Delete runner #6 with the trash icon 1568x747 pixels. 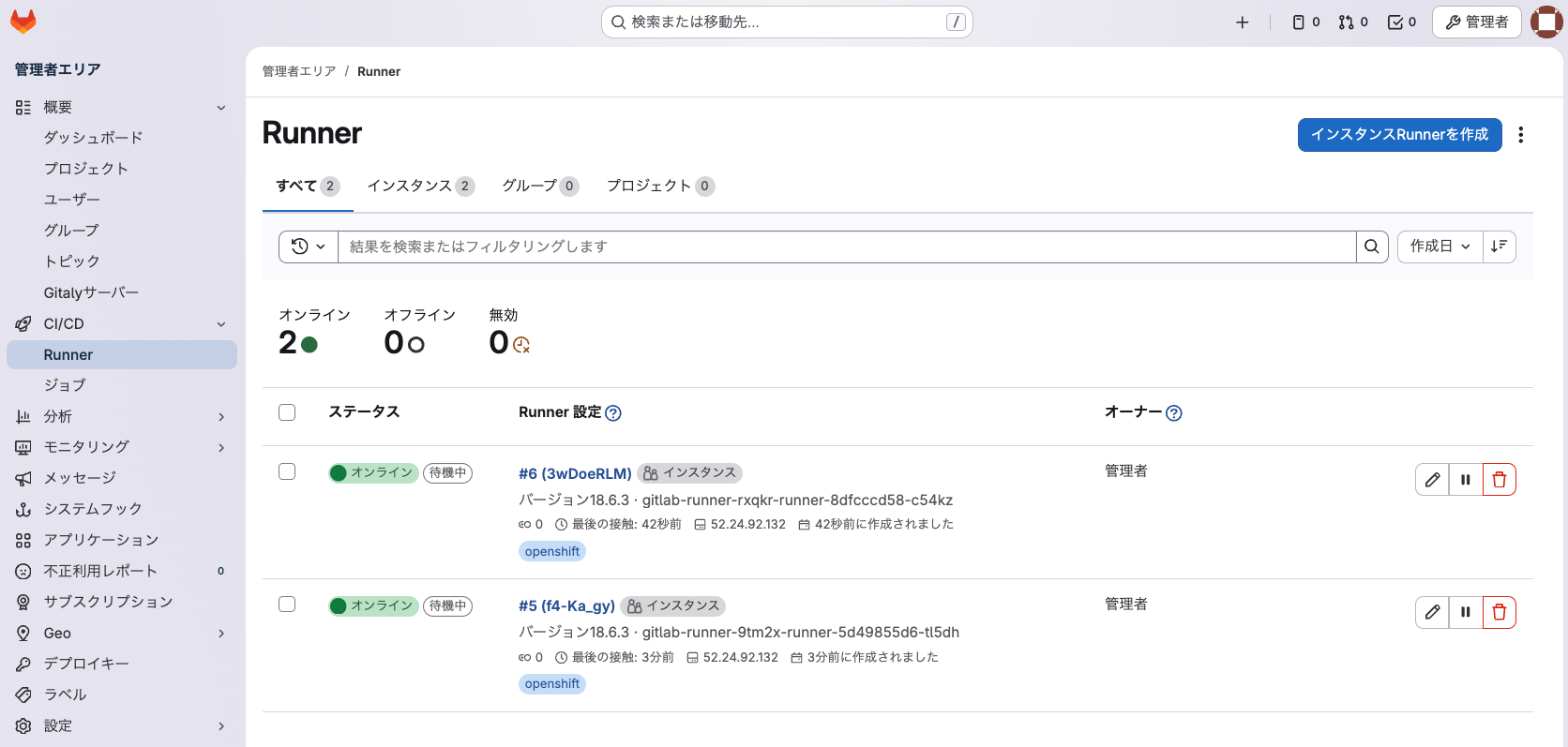[x=1500, y=480]
